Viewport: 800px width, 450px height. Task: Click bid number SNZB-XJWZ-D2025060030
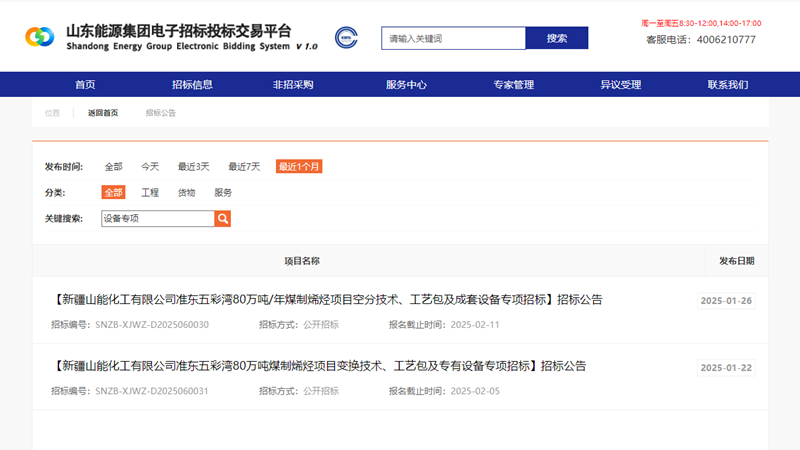pyautogui.click(x=152, y=324)
